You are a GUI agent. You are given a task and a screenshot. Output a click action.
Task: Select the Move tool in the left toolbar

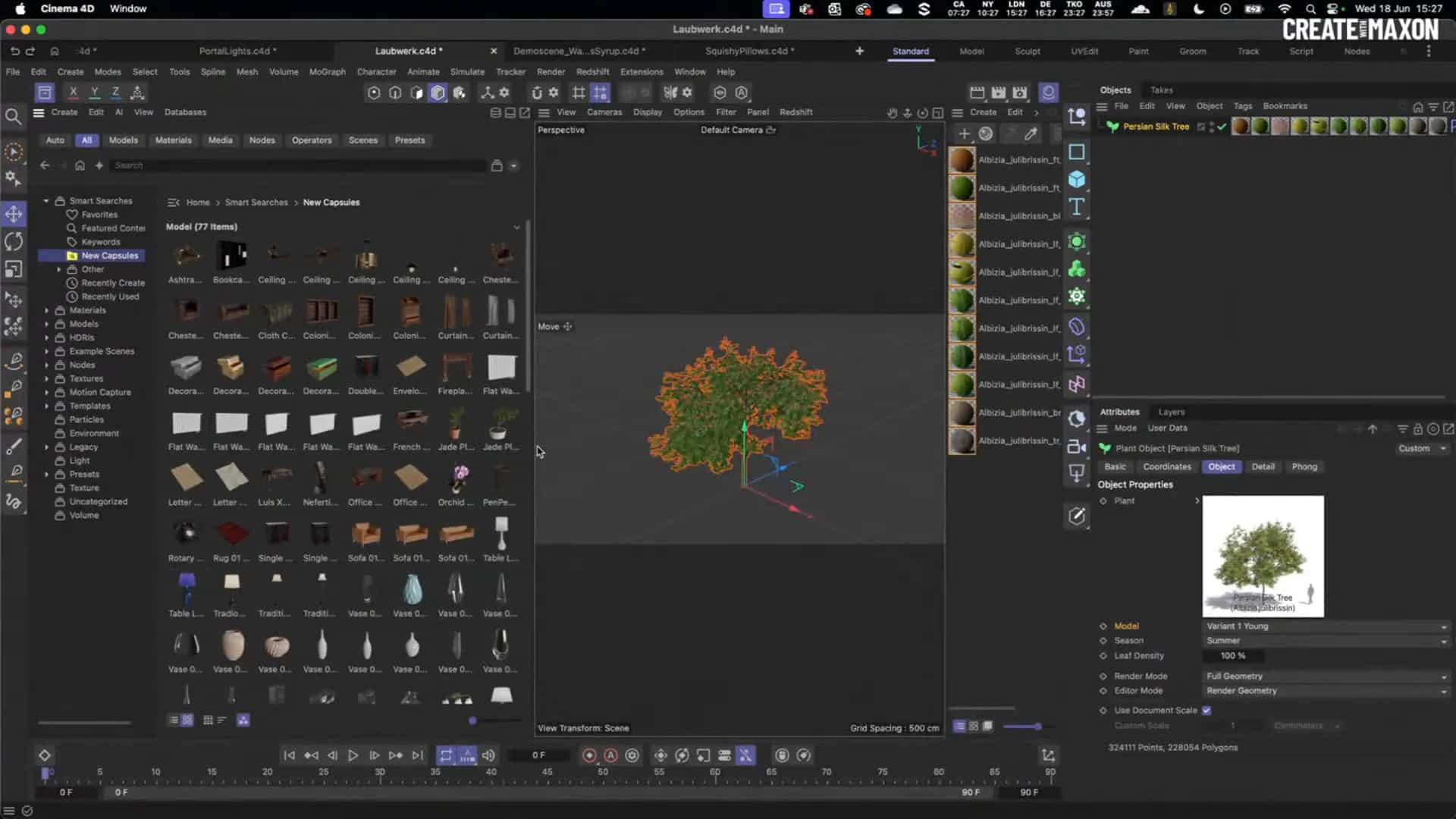(x=14, y=214)
